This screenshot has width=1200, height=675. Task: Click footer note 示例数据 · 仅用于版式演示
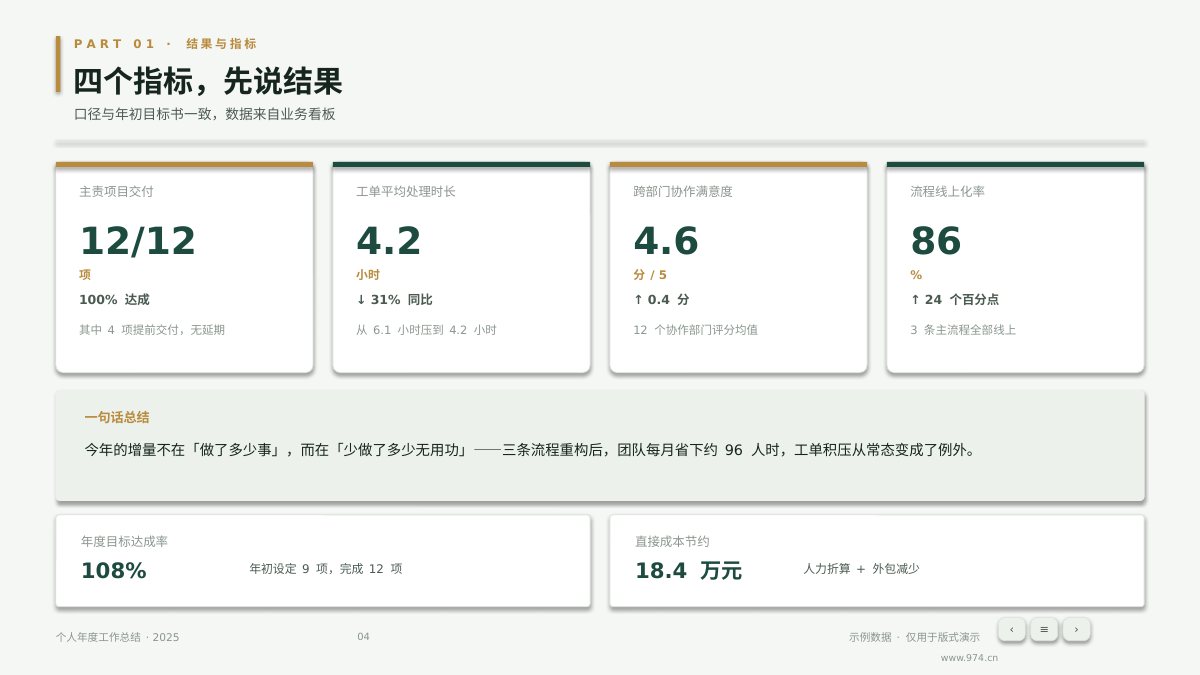click(x=914, y=637)
